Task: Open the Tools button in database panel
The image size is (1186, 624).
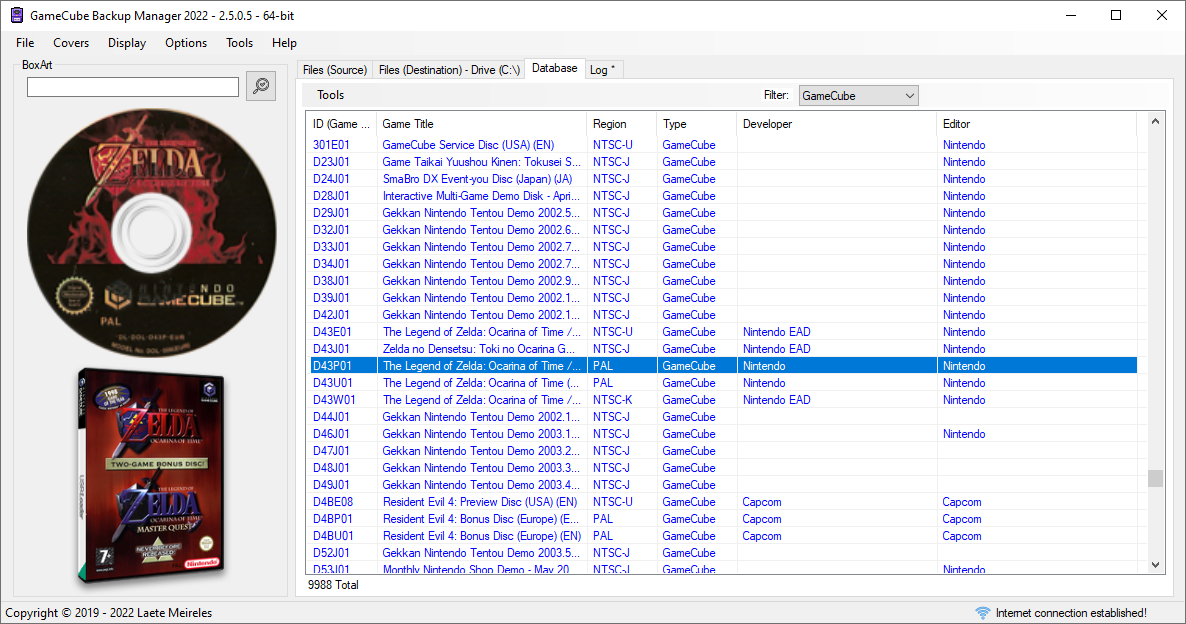Action: click(x=331, y=95)
